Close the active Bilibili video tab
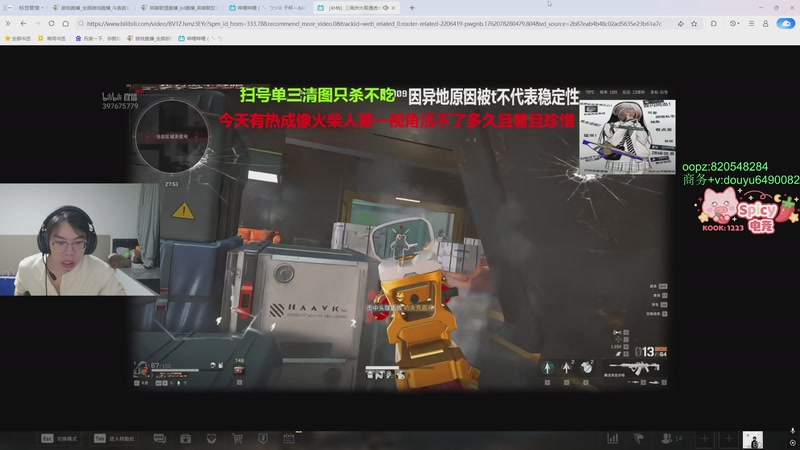Image resolution: width=800 pixels, height=450 pixels. click(x=393, y=8)
